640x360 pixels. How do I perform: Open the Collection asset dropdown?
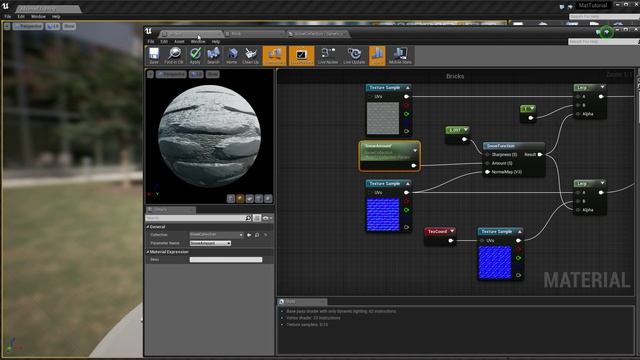216,235
